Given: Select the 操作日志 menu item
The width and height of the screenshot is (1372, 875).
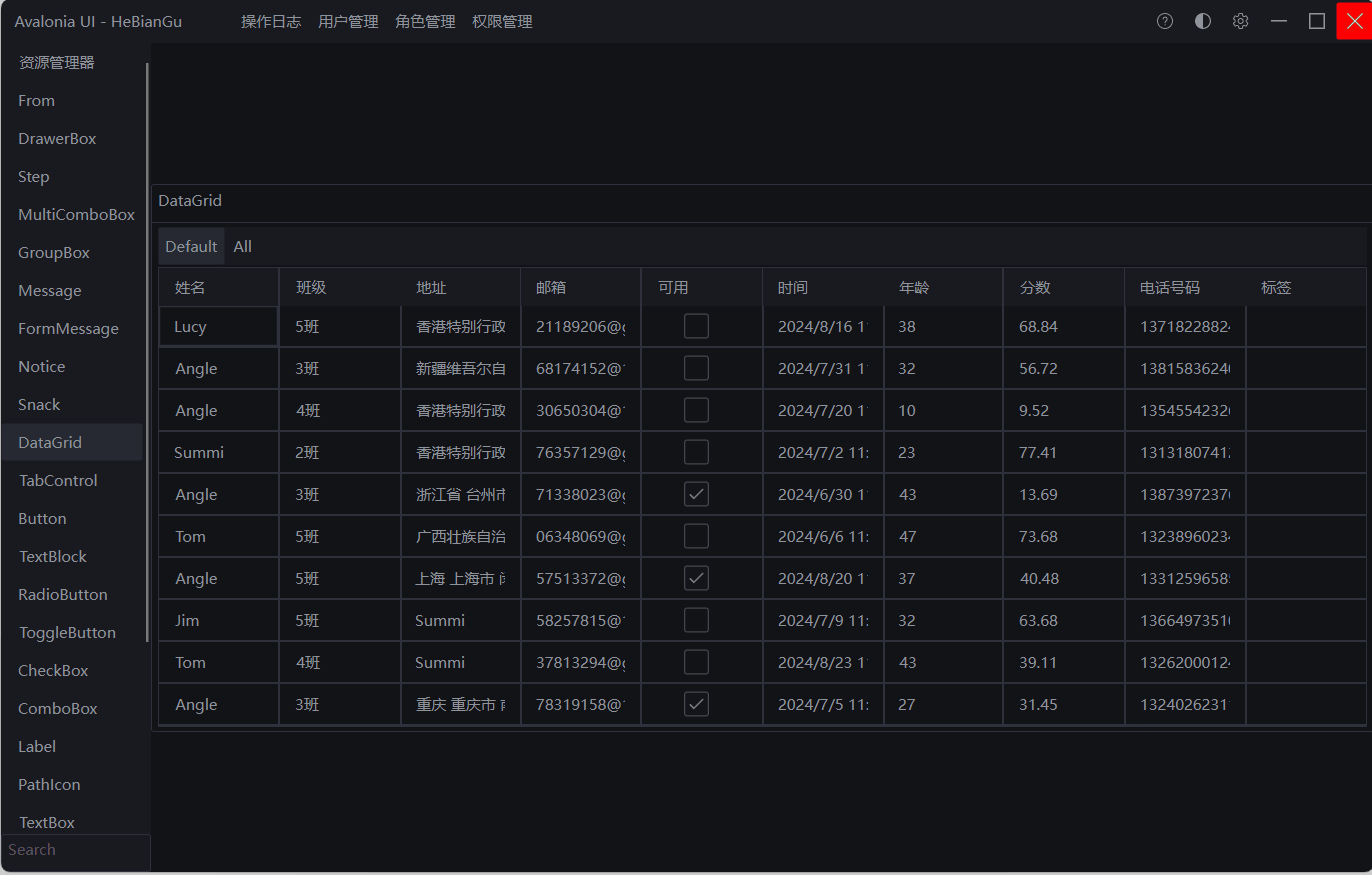Looking at the screenshot, I should (271, 21).
